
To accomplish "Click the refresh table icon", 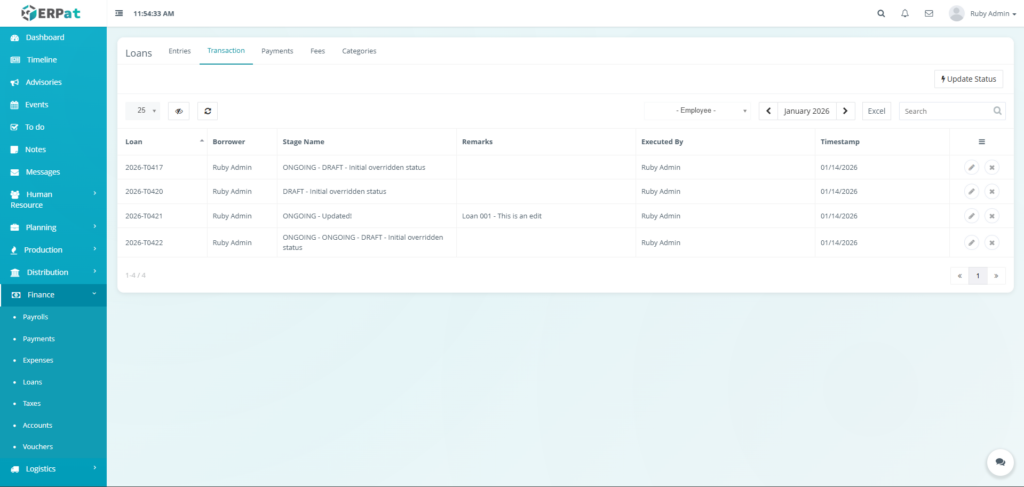I will click(x=207, y=111).
